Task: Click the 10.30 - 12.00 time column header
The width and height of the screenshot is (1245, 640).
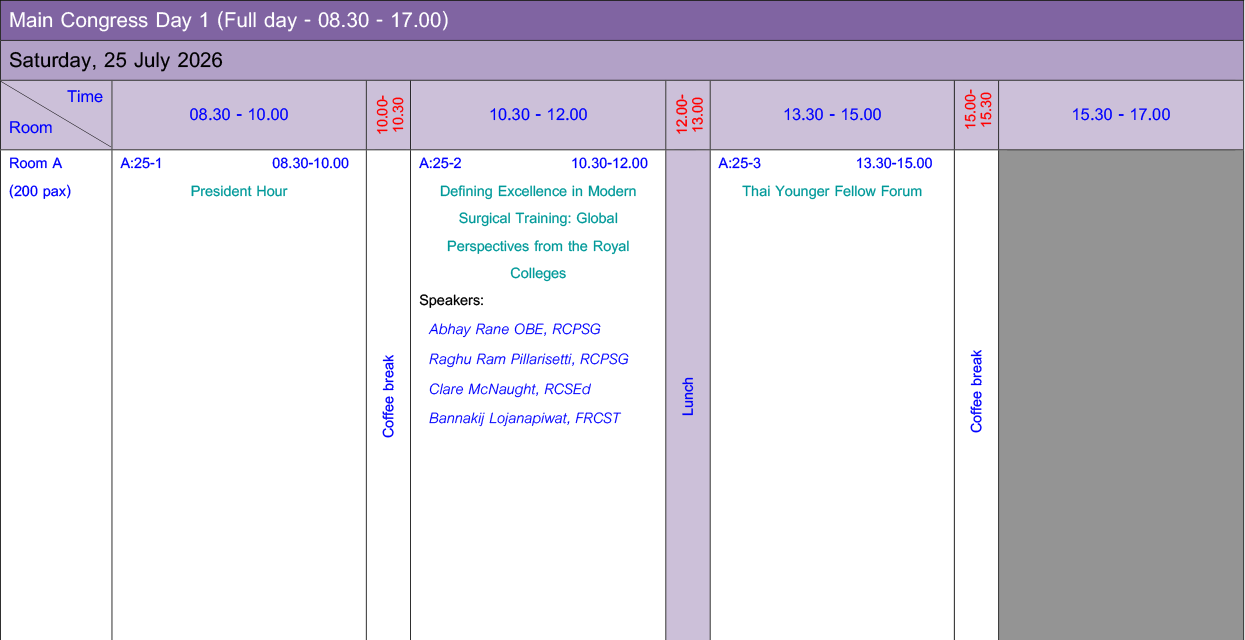Action: 538,115
